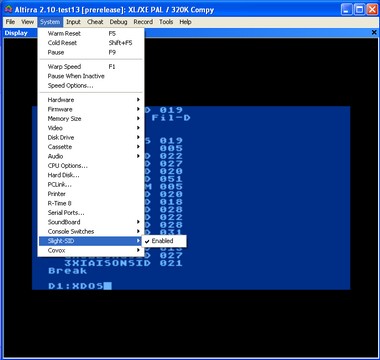Expand the Memory Size submenu
Viewport: 380px width, 360px height.
click(x=91, y=118)
